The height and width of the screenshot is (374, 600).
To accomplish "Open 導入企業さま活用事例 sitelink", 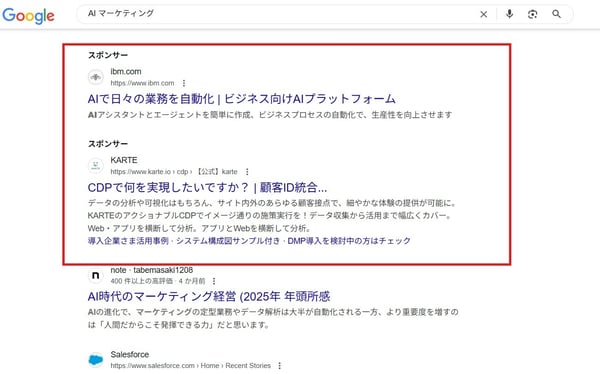I will (x=128, y=241).
